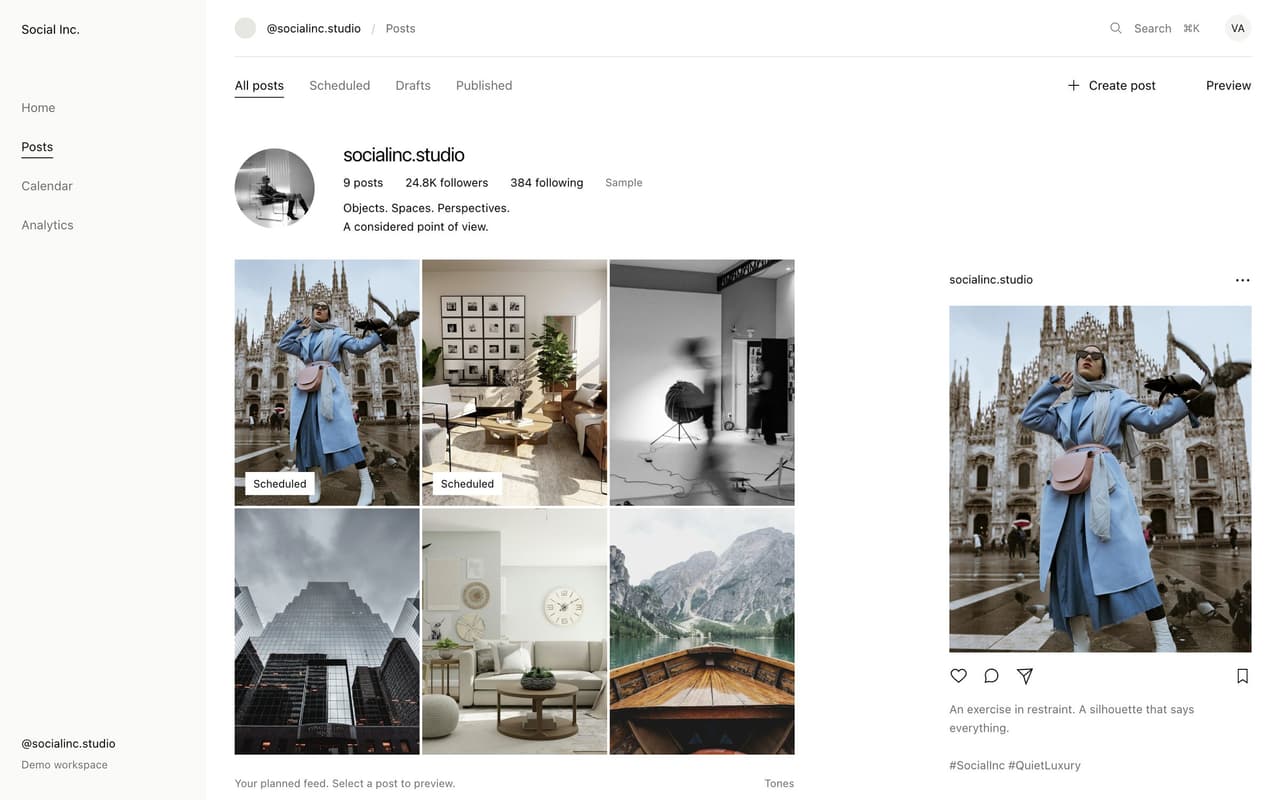Viewport: 1280px width, 800px height.
Task: Click the 9 posts count
Action: coord(363,183)
